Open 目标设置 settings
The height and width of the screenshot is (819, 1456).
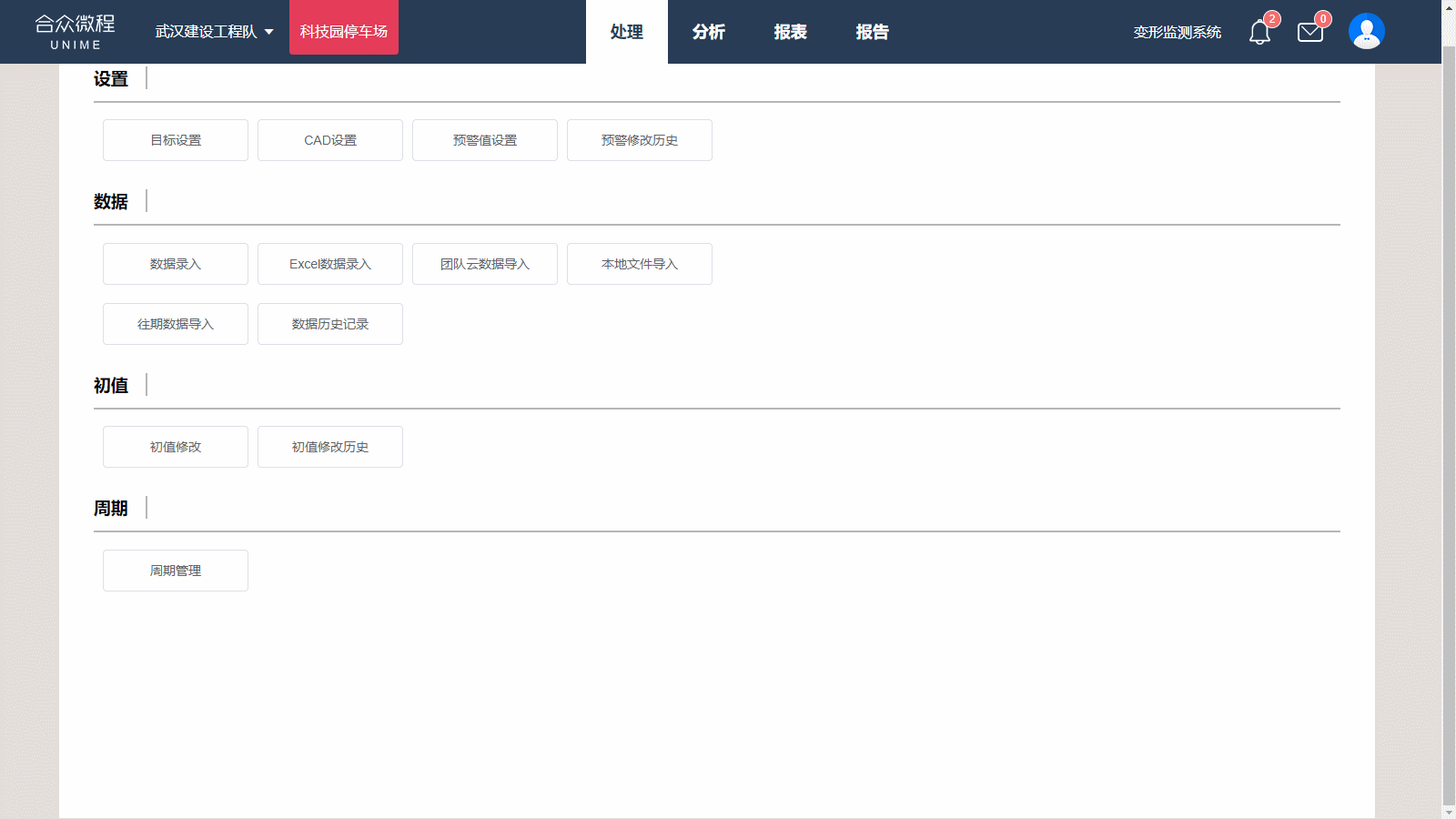(x=176, y=140)
